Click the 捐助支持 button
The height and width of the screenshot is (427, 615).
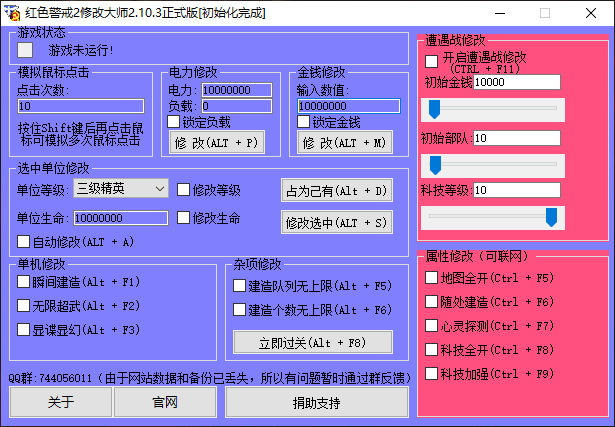317,402
